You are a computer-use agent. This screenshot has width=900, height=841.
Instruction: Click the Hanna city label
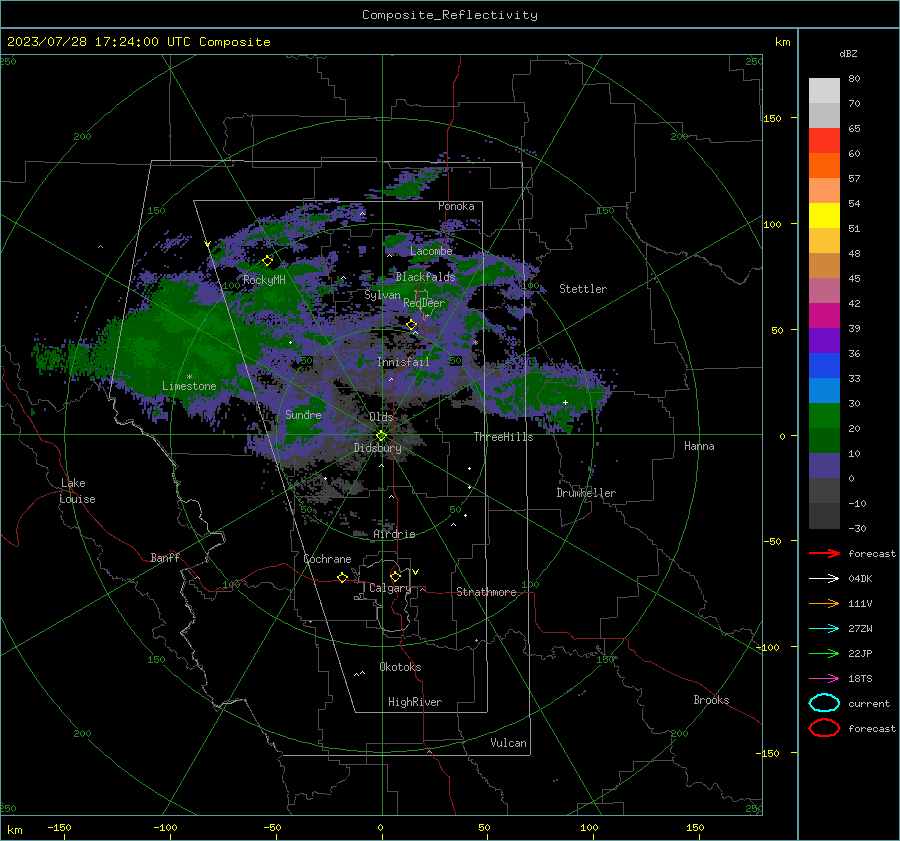pos(699,446)
